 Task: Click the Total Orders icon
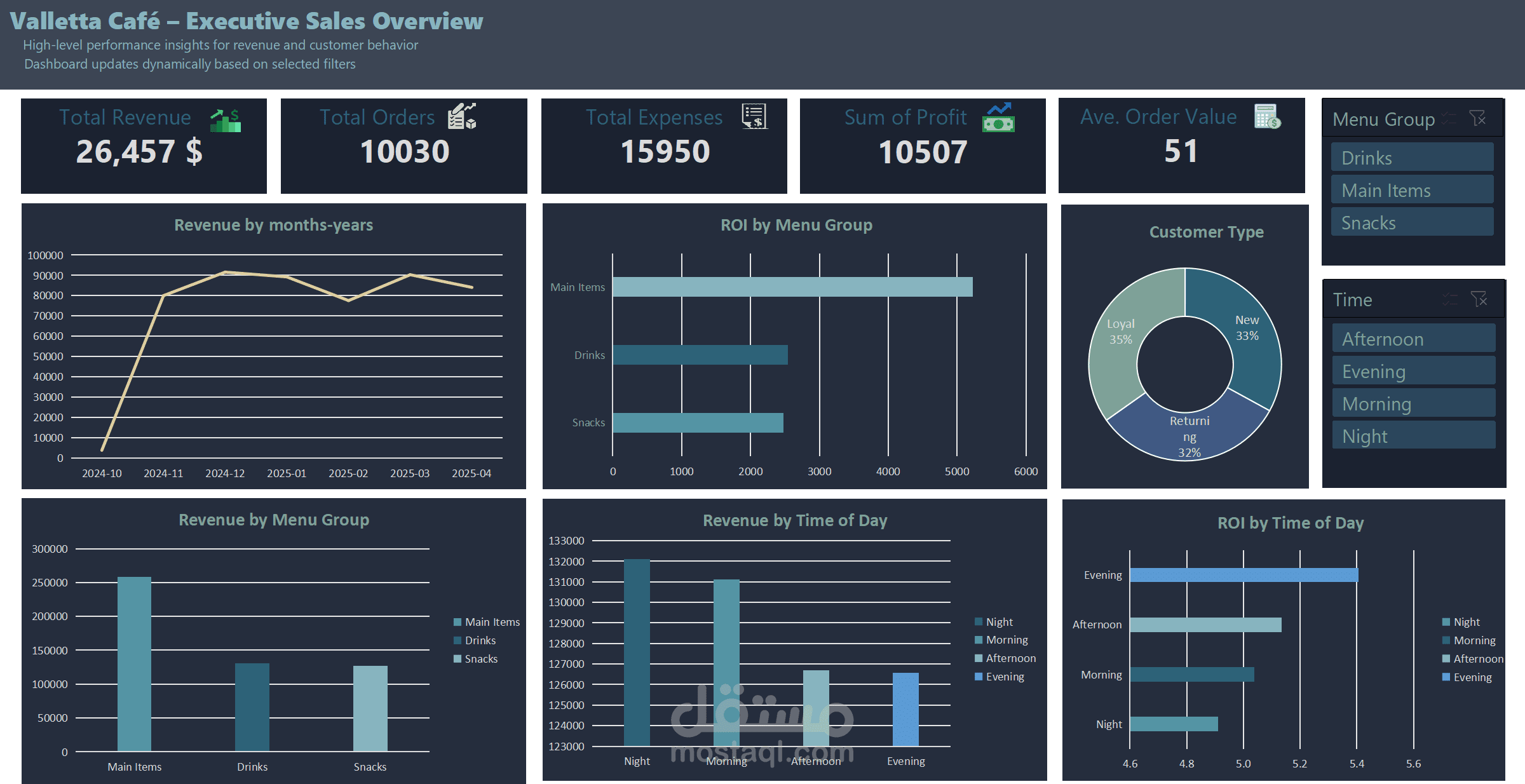(462, 116)
